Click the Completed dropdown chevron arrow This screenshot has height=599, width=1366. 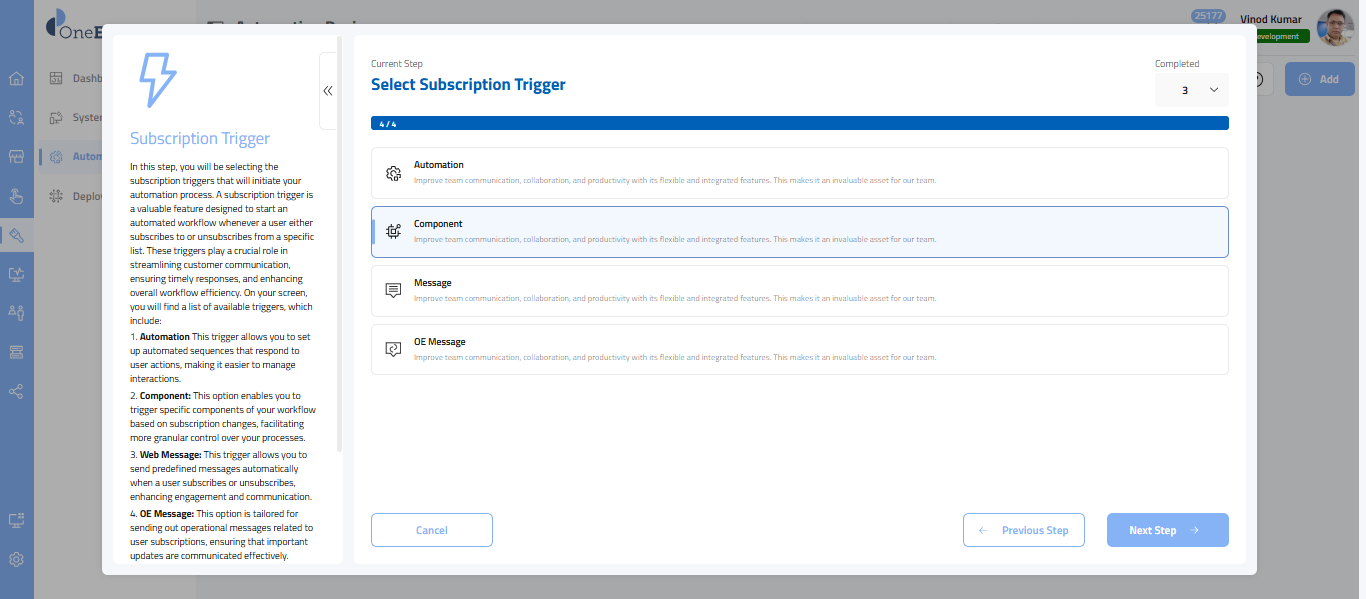[1214, 90]
